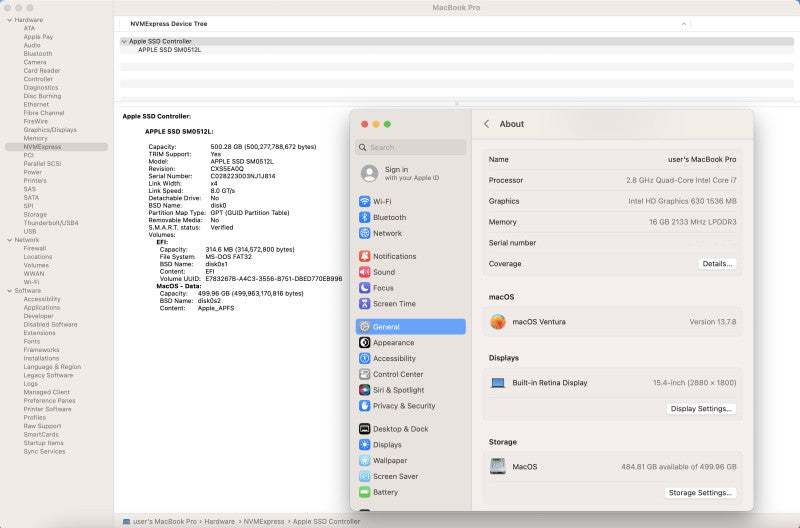Click the Sound speaker icon
The height and width of the screenshot is (528, 800).
(x=364, y=272)
